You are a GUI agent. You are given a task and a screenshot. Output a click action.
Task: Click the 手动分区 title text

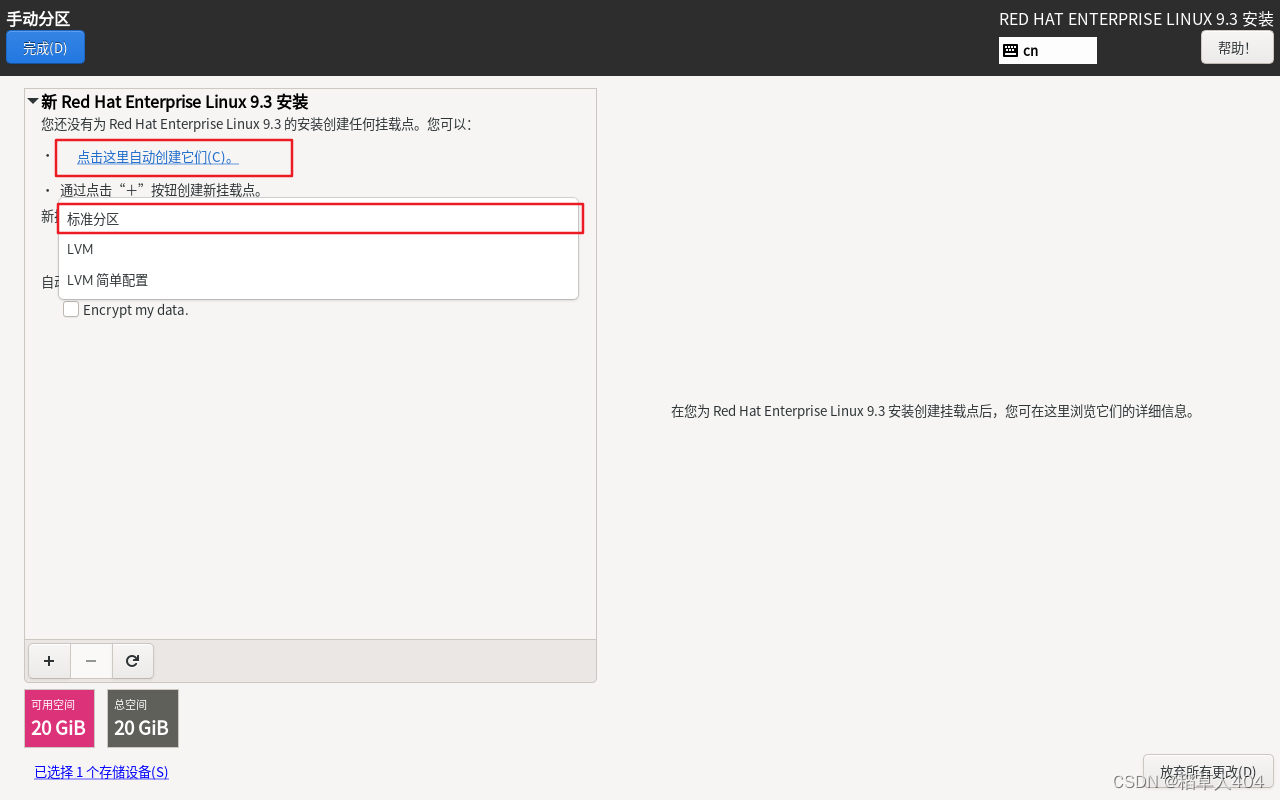[x=38, y=18]
